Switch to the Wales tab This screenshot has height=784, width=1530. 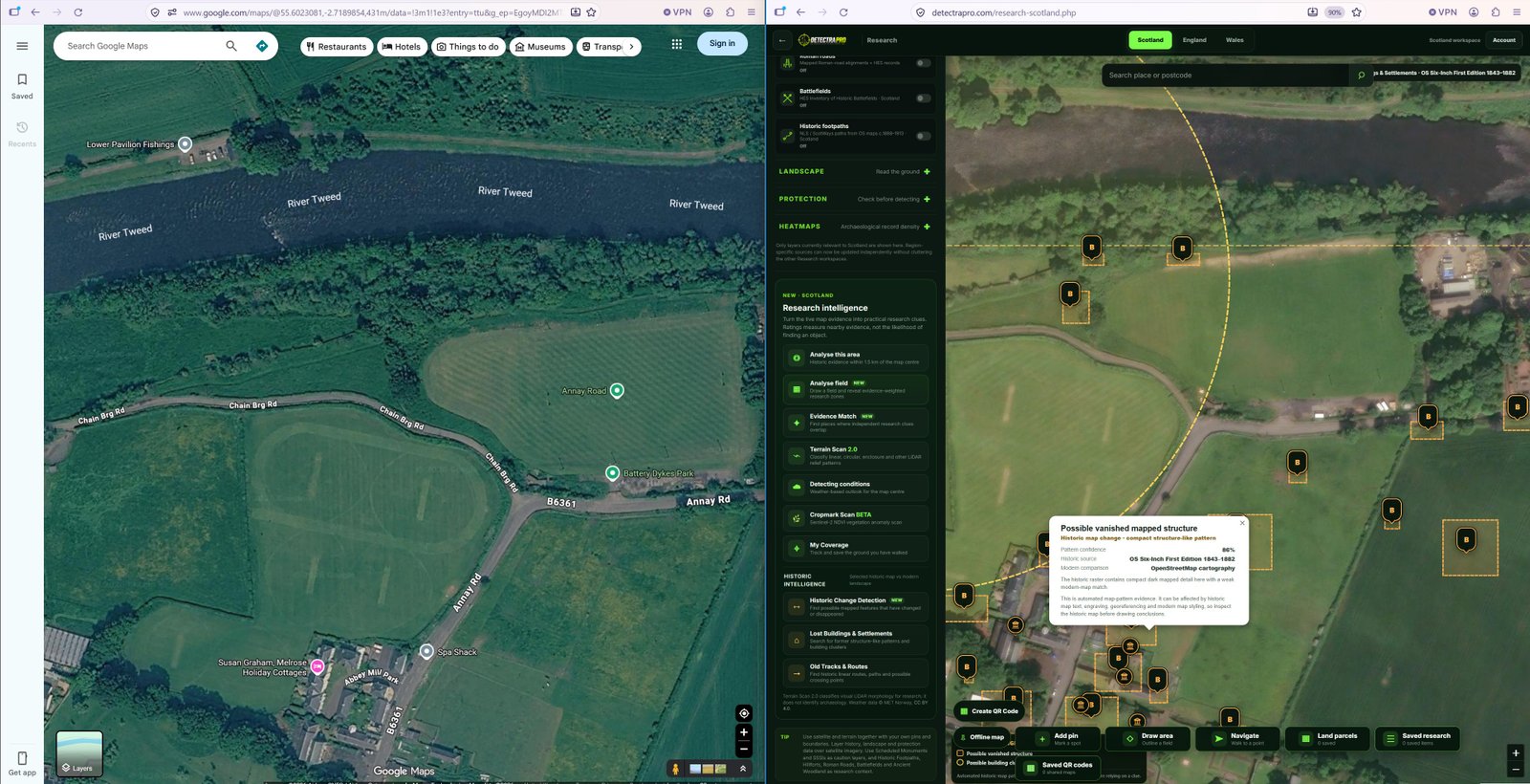(x=1235, y=40)
